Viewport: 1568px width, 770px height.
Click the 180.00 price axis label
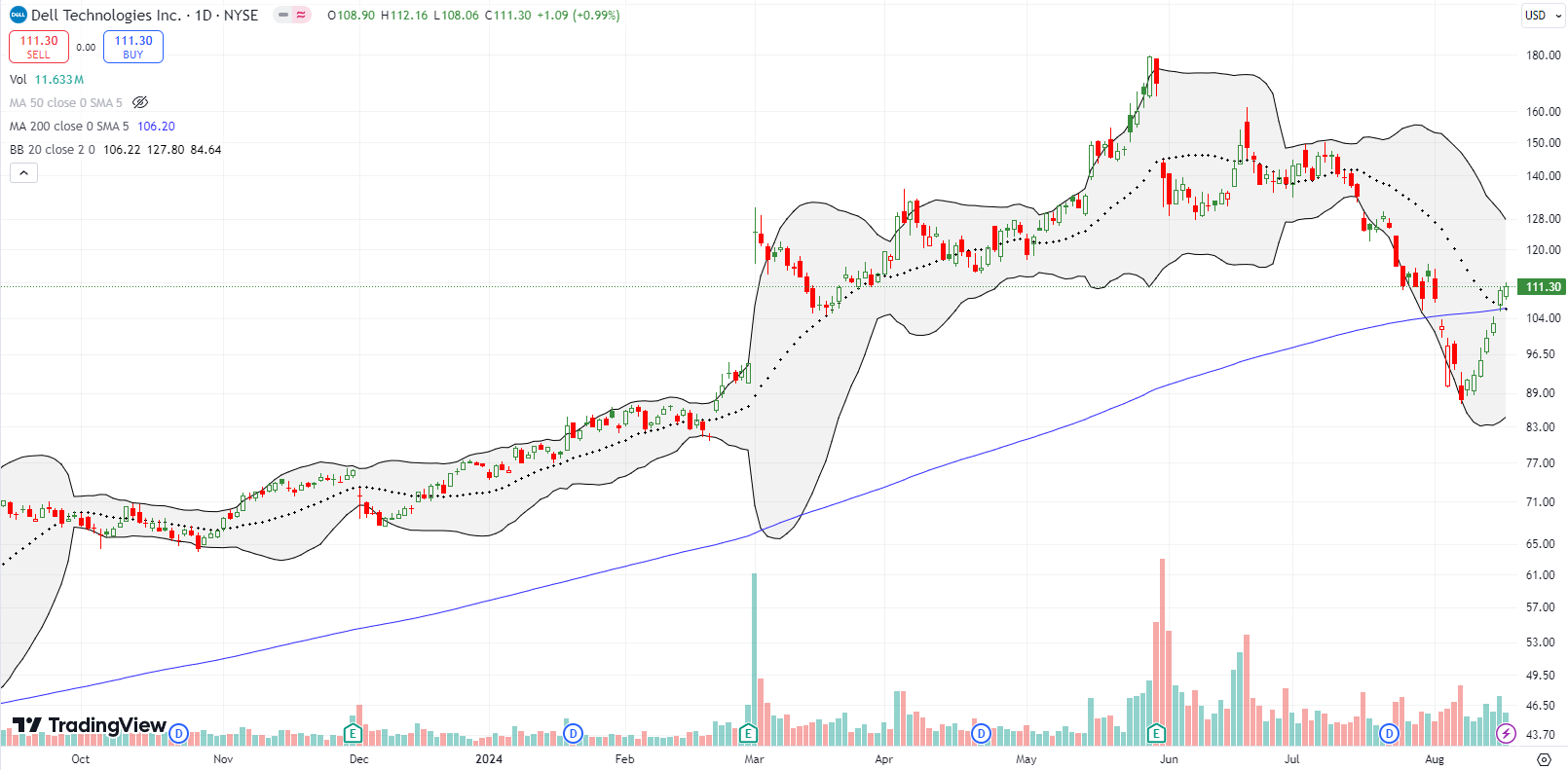pos(1544,55)
